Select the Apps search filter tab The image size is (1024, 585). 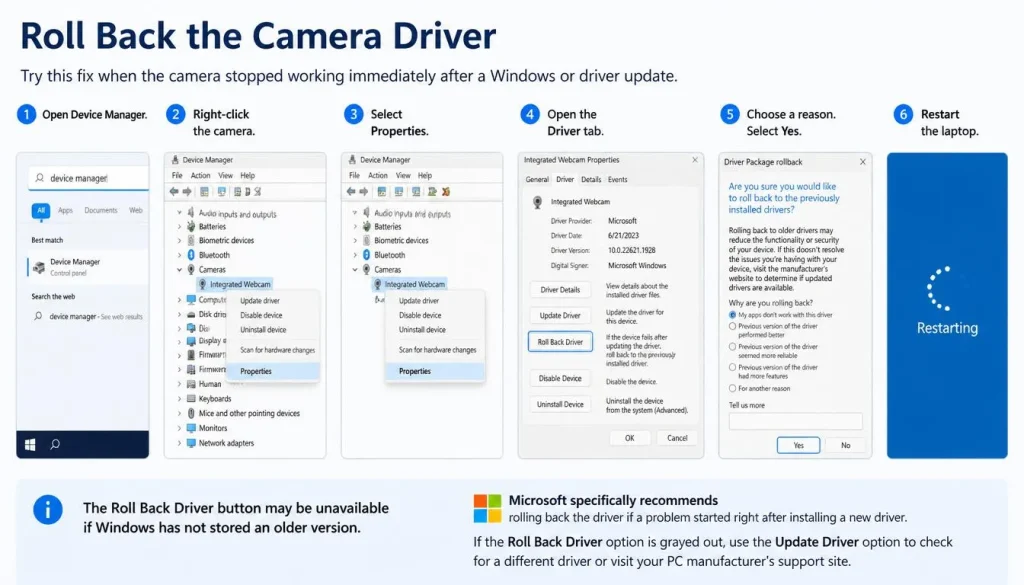coord(65,210)
